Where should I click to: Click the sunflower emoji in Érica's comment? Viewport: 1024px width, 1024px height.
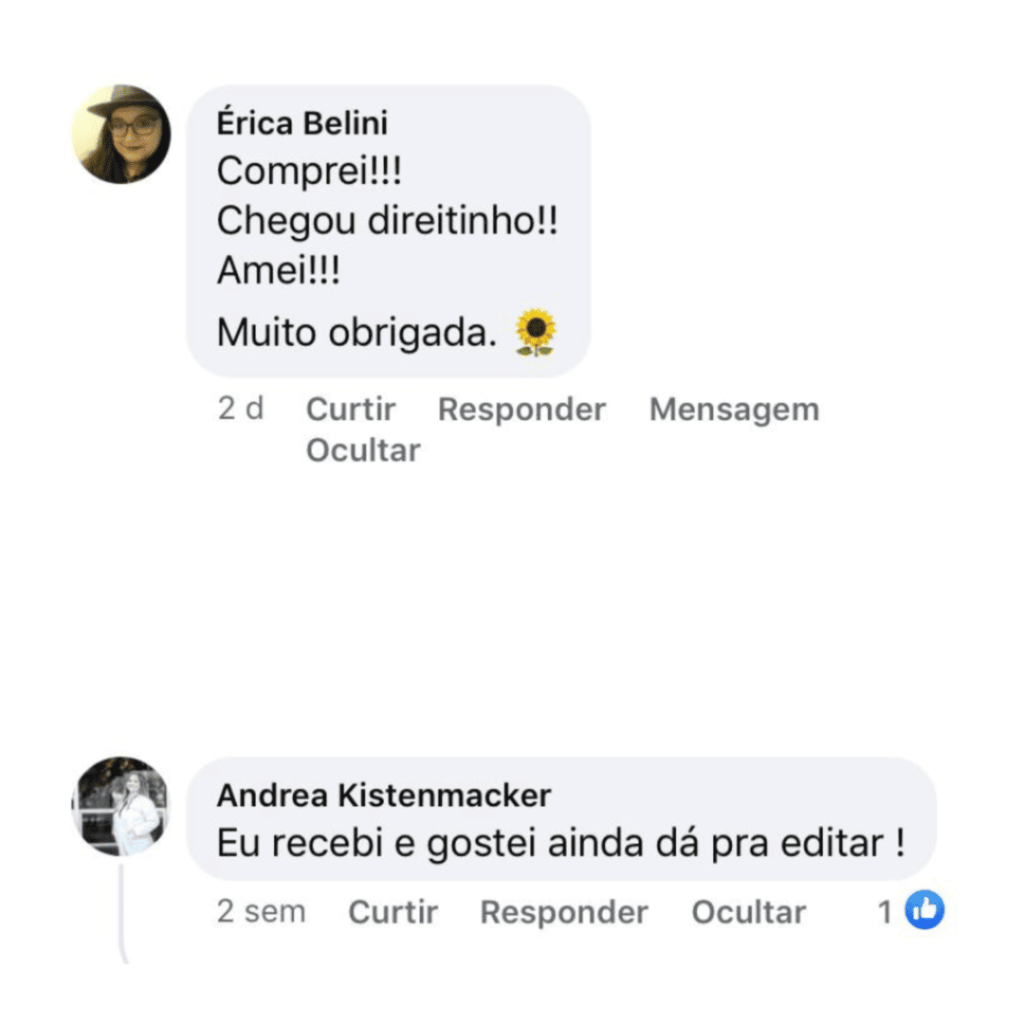(536, 332)
